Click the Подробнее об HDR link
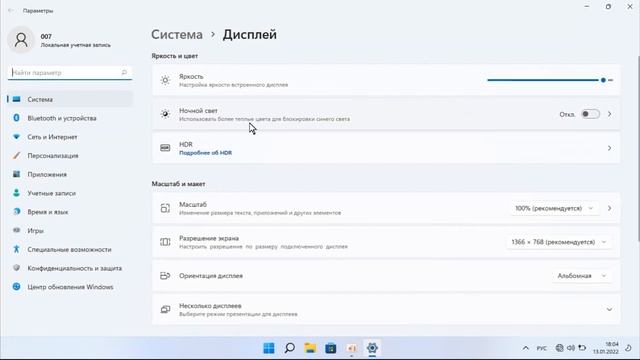This screenshot has width=640, height=360. pyautogui.click(x=205, y=153)
